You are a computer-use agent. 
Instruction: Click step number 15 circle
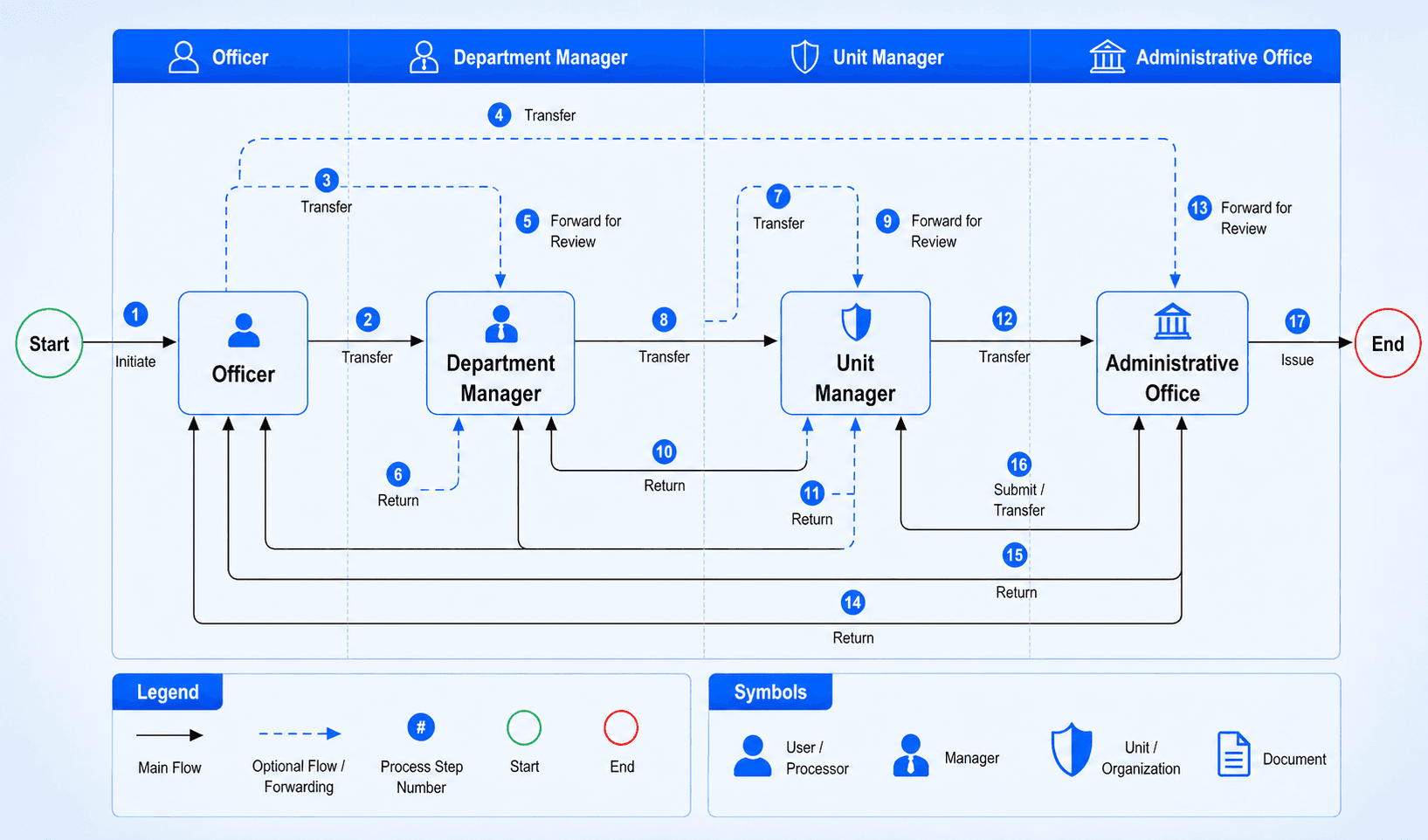coord(1014,554)
